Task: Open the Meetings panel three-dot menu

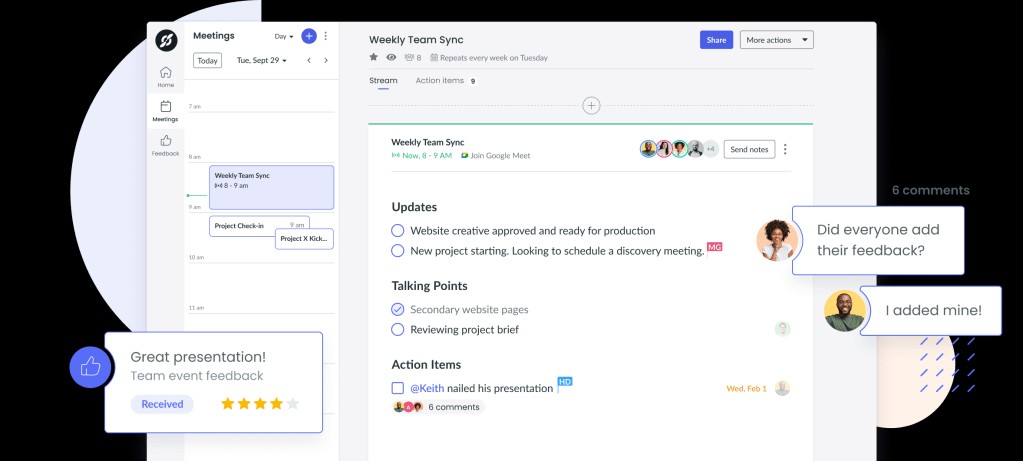Action: (x=326, y=36)
